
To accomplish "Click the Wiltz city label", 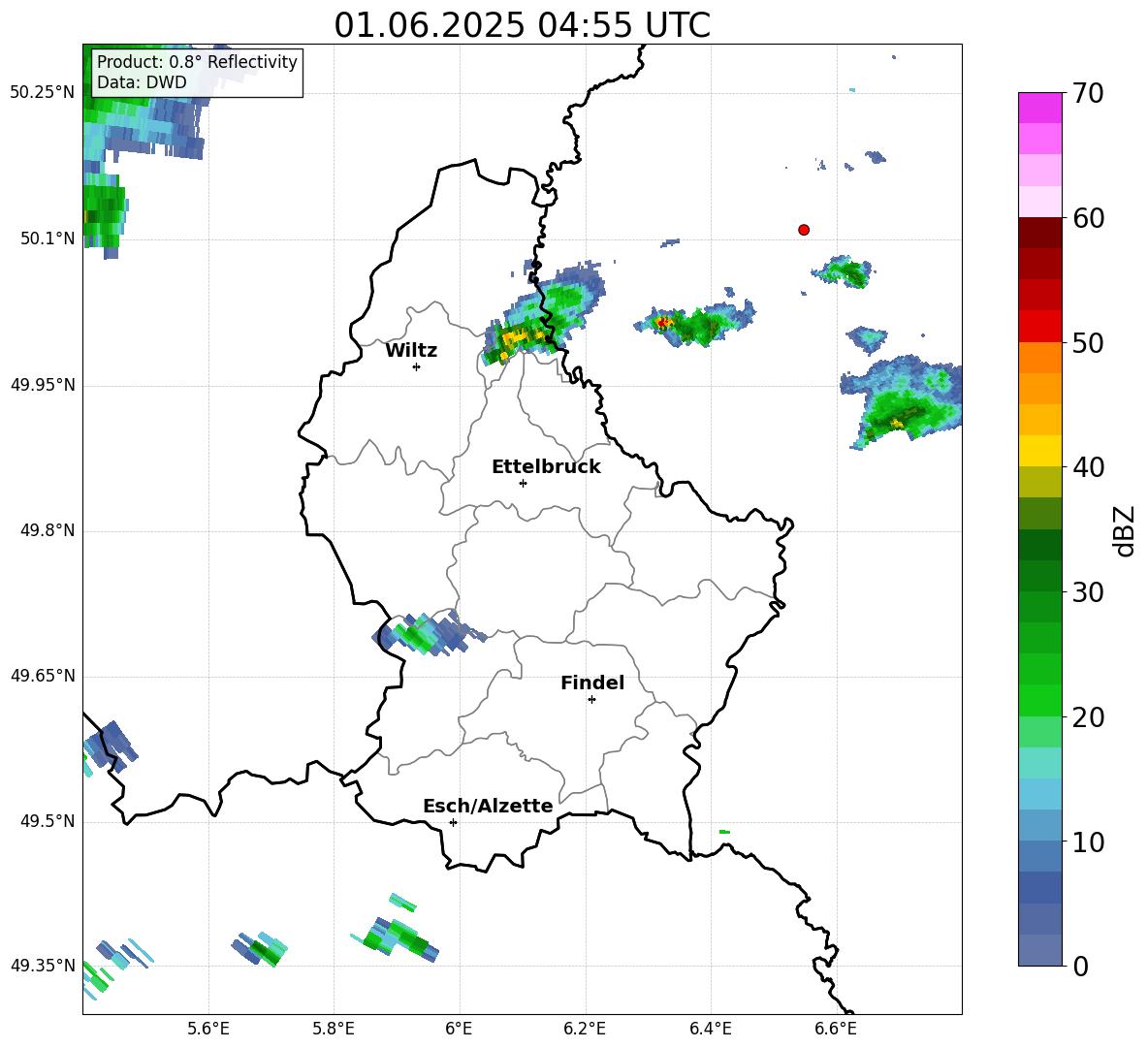I will point(411,351).
